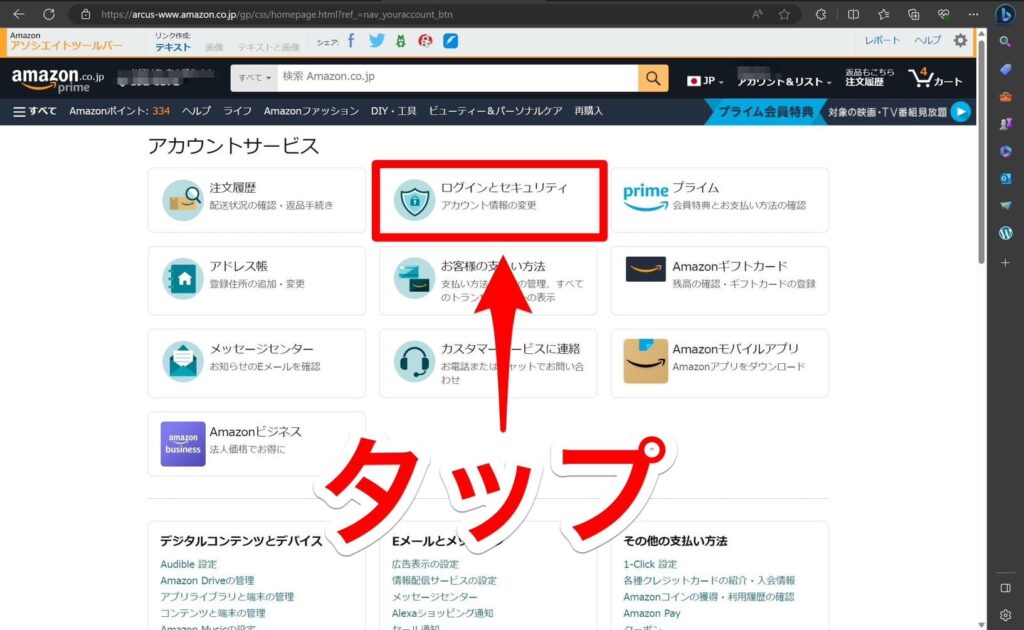Open アプリライブラリと端末の管理 link
The width and height of the screenshot is (1024, 630).
click(x=227, y=597)
